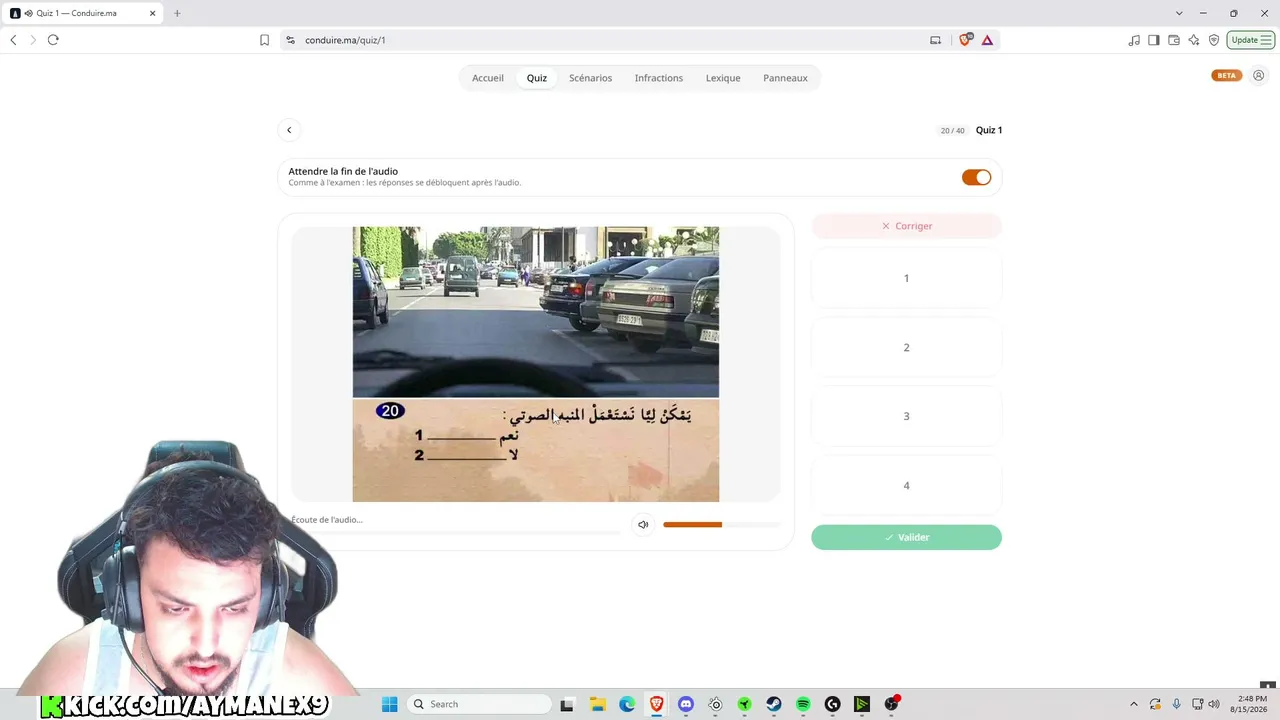Click the 'Écoute de l'audio...' status text
This screenshot has width=1280, height=720.
pyautogui.click(x=327, y=520)
